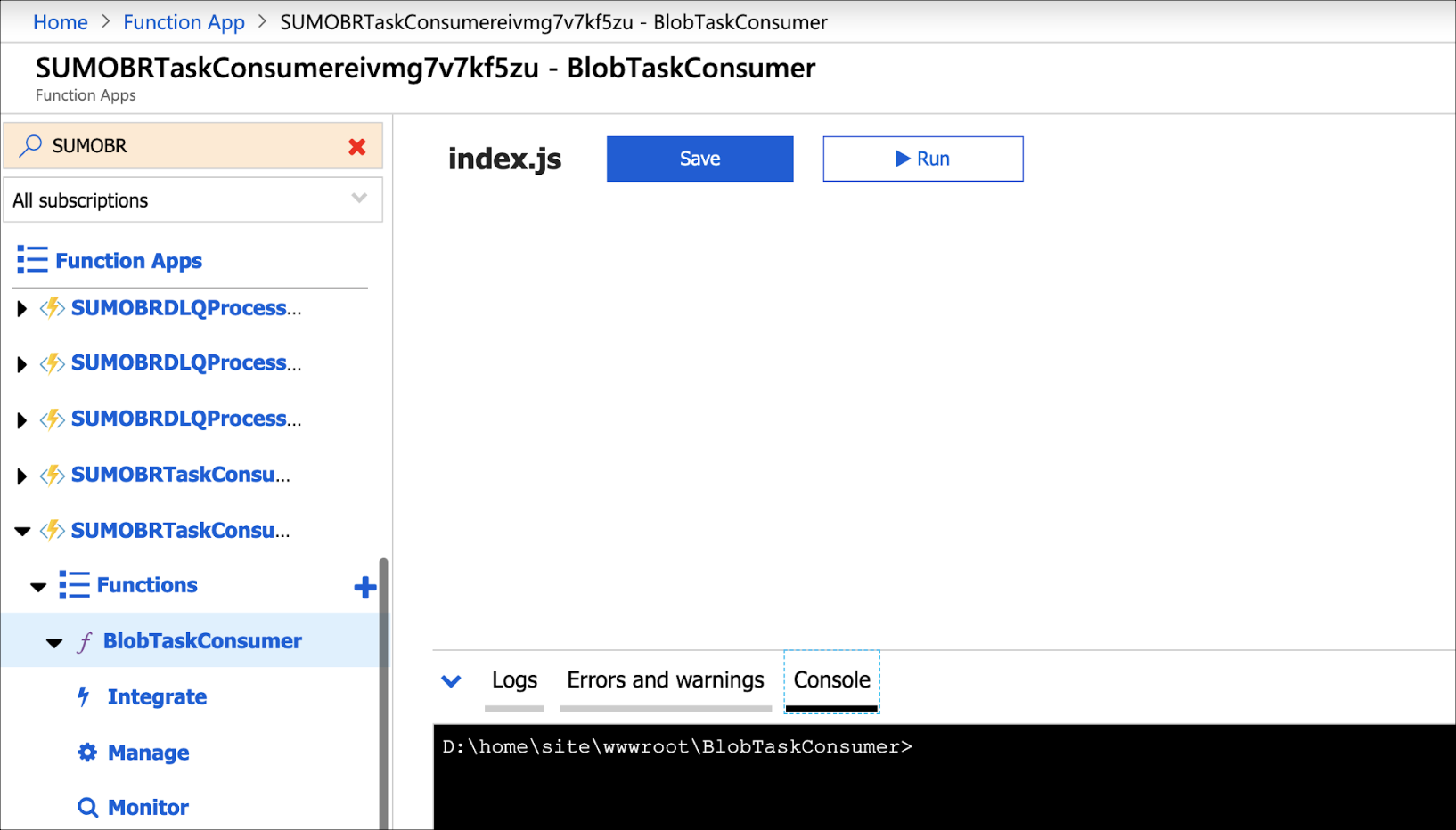Viewport: 1456px width, 830px height.
Task: Collapse the bottom panel with chevron
Action: pyautogui.click(x=451, y=681)
